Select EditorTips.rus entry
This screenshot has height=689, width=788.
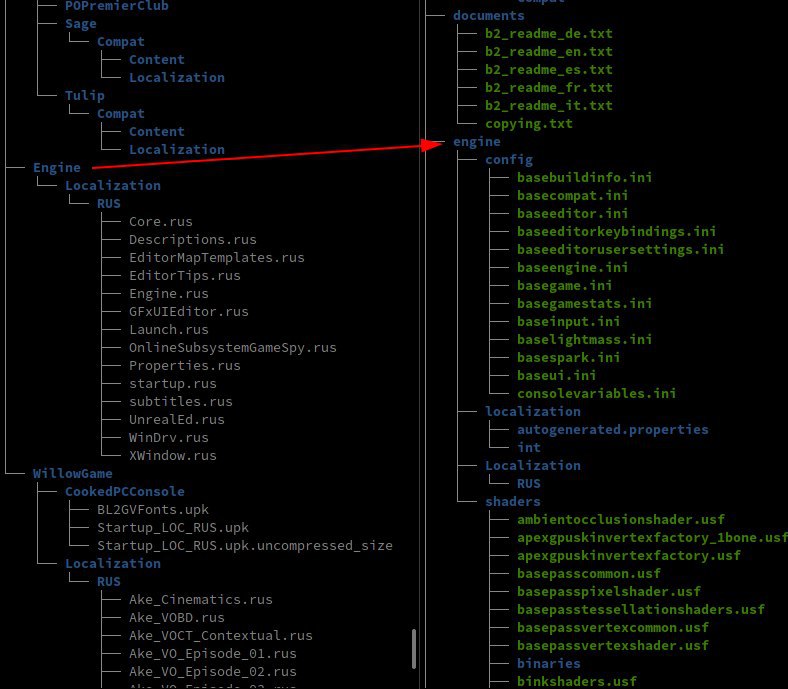click(x=184, y=276)
